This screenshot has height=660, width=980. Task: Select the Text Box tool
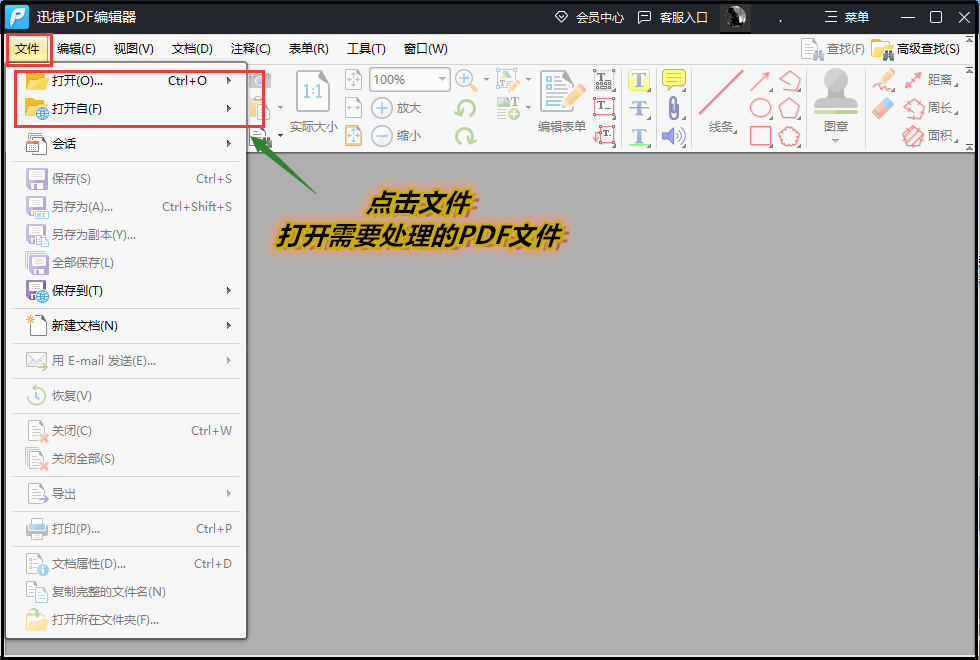[604, 108]
